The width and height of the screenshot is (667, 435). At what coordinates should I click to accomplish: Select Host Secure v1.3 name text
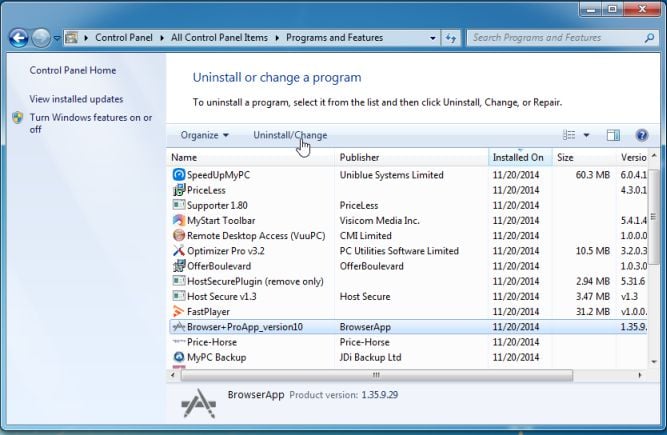point(222,296)
